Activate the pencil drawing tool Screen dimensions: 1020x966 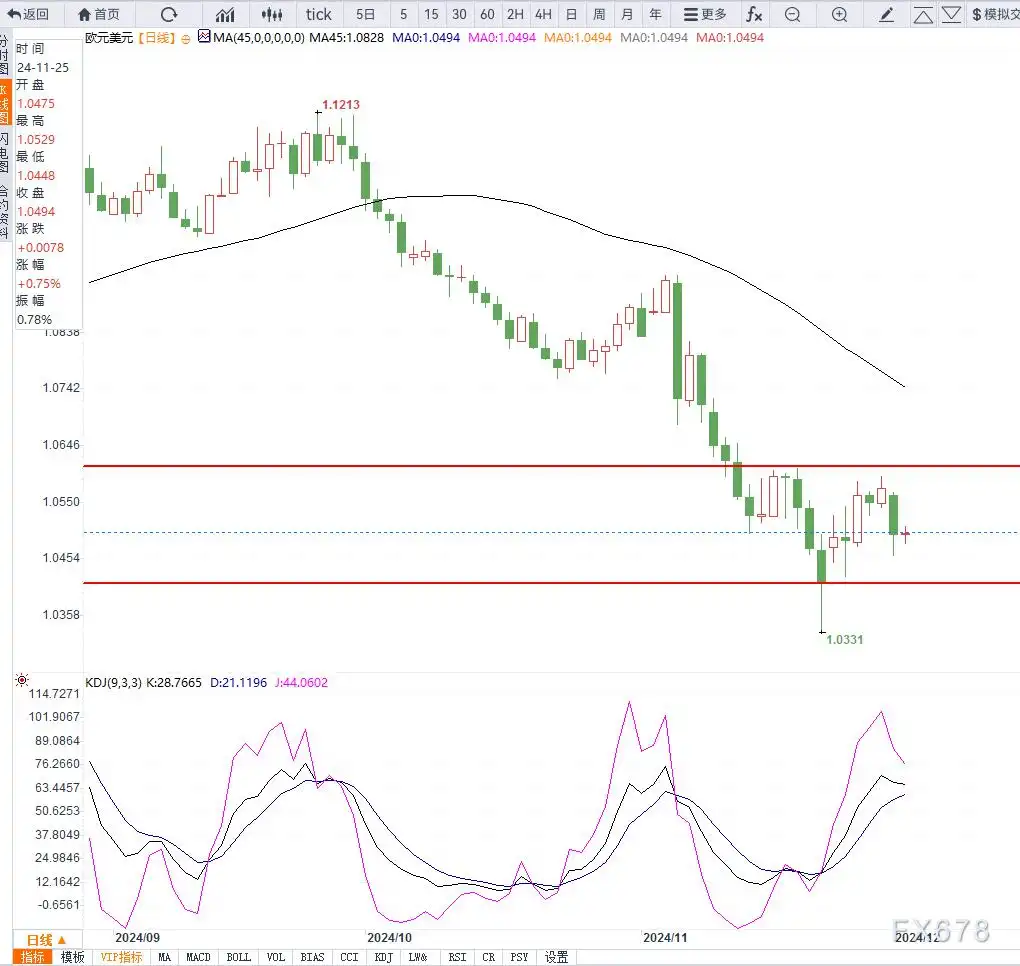887,14
